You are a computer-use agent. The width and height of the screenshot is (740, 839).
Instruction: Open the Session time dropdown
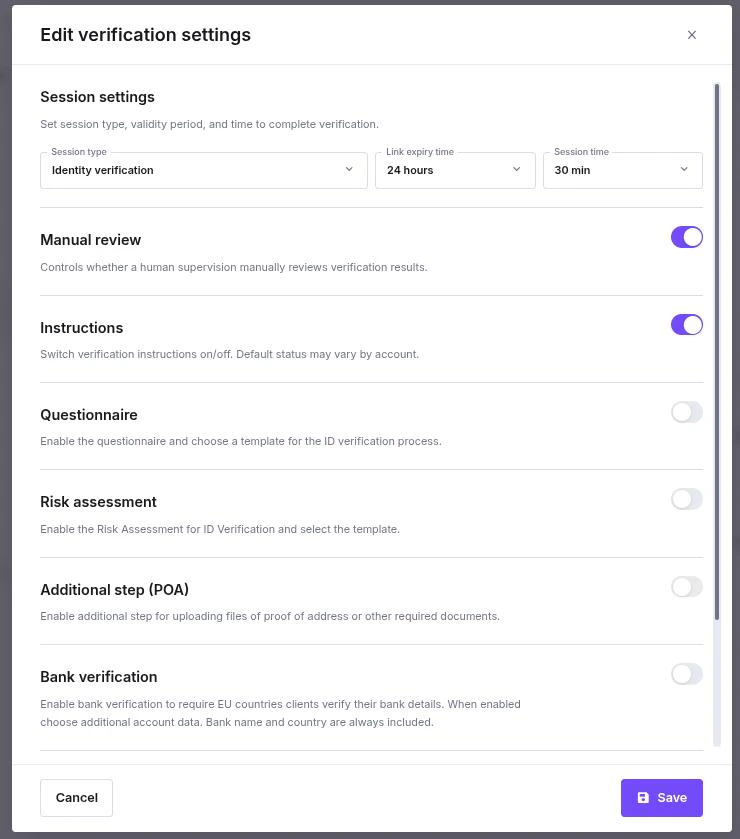tap(612, 170)
